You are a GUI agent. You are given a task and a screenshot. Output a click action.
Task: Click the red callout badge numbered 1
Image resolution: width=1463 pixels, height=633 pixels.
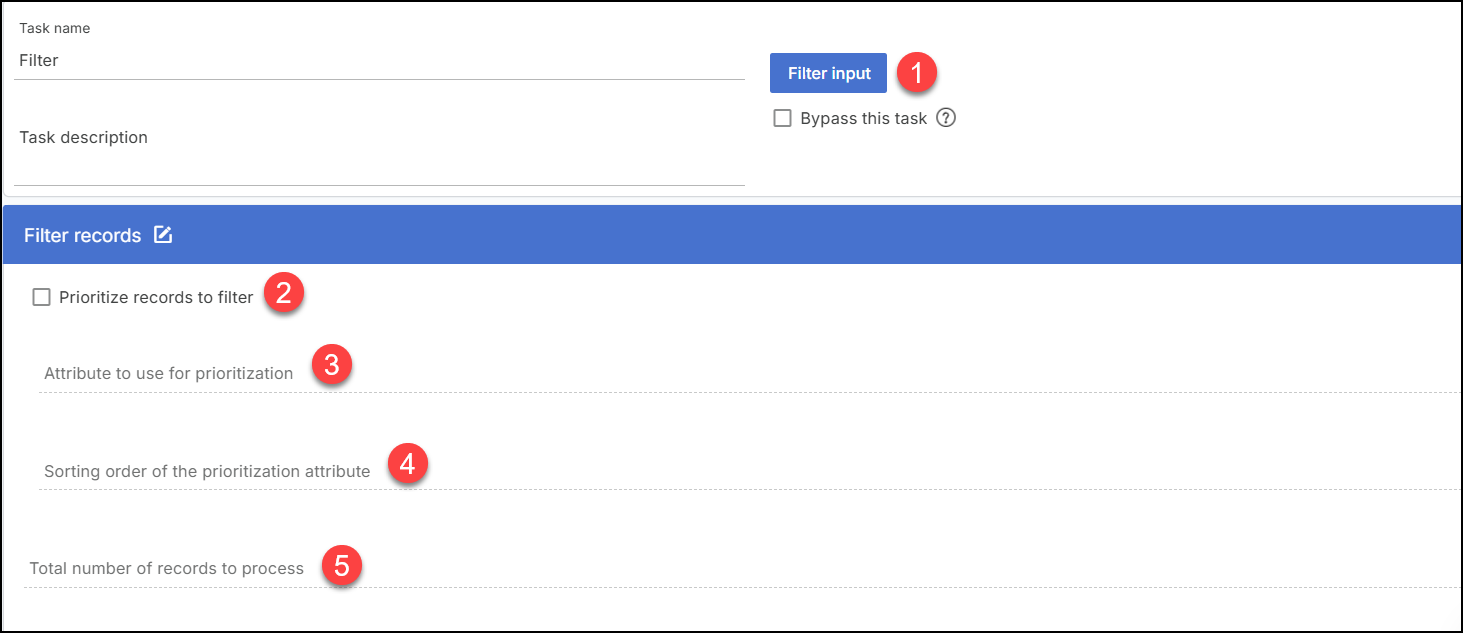coord(916,71)
